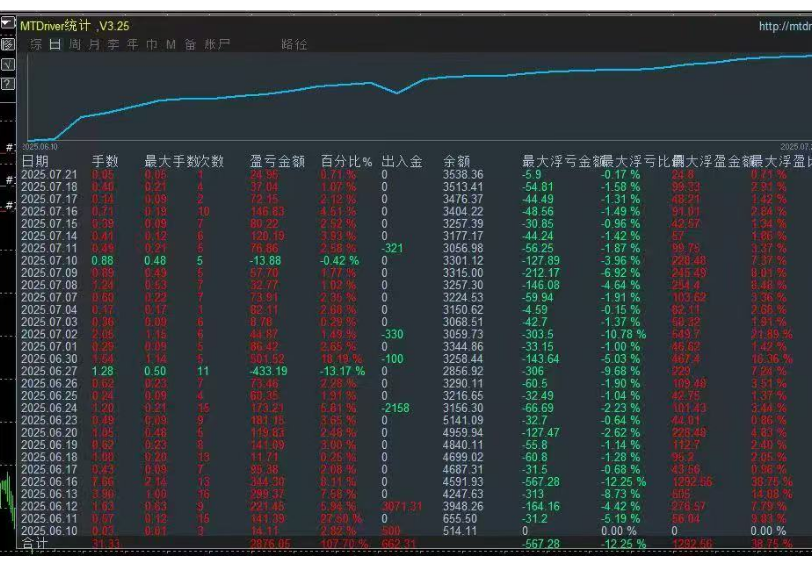Viewport: 812px width, 572px height.
Task: Open the 月 monthly tab
Action: (94, 45)
